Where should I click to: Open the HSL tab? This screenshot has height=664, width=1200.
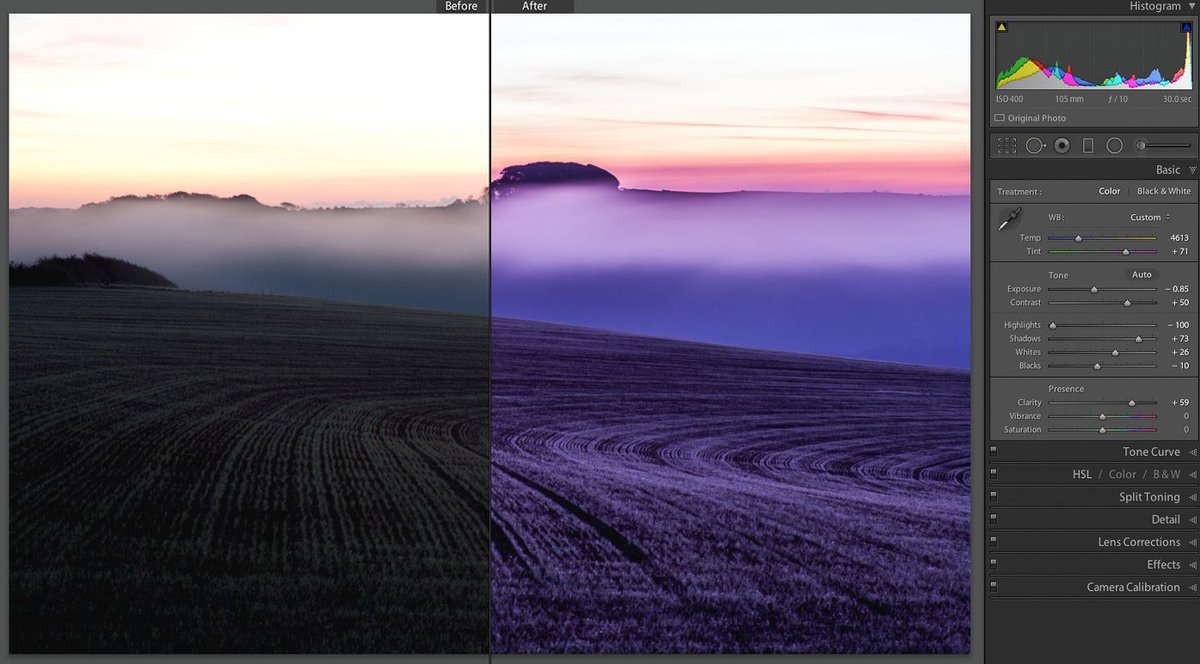point(1081,474)
